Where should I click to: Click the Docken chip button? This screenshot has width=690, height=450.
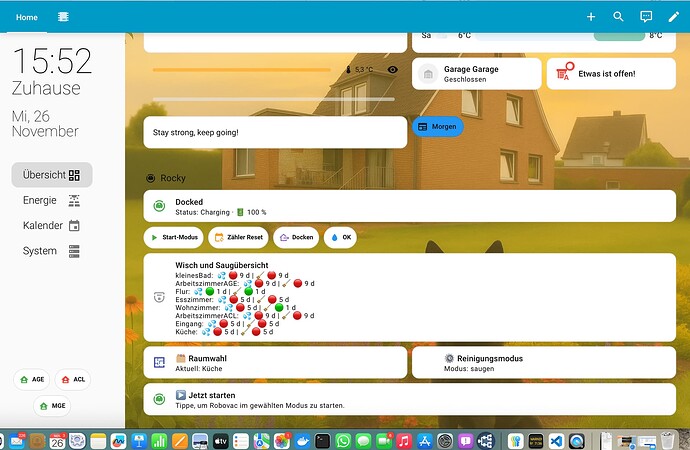coord(296,237)
